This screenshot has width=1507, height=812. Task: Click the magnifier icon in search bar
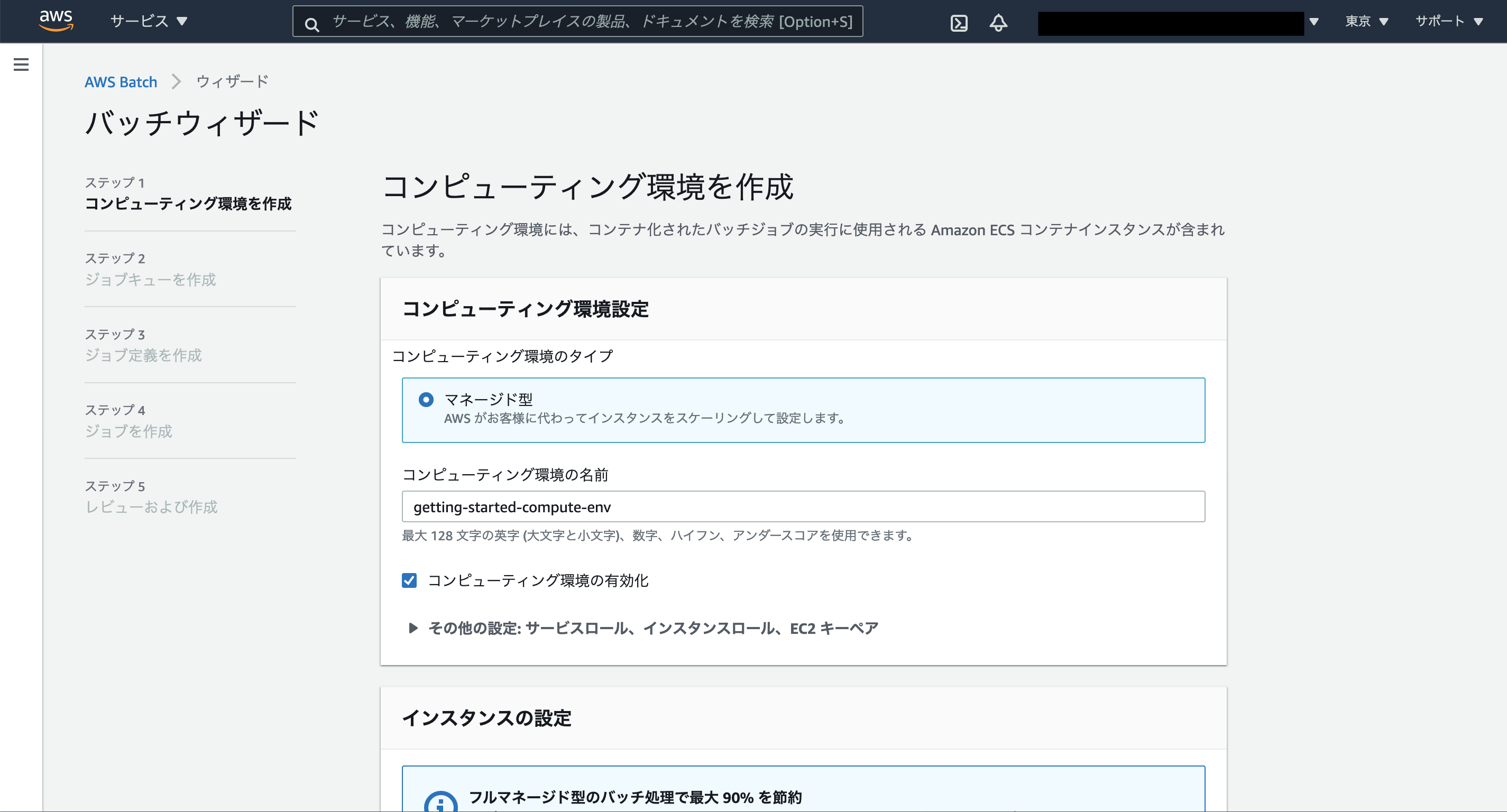(x=312, y=24)
